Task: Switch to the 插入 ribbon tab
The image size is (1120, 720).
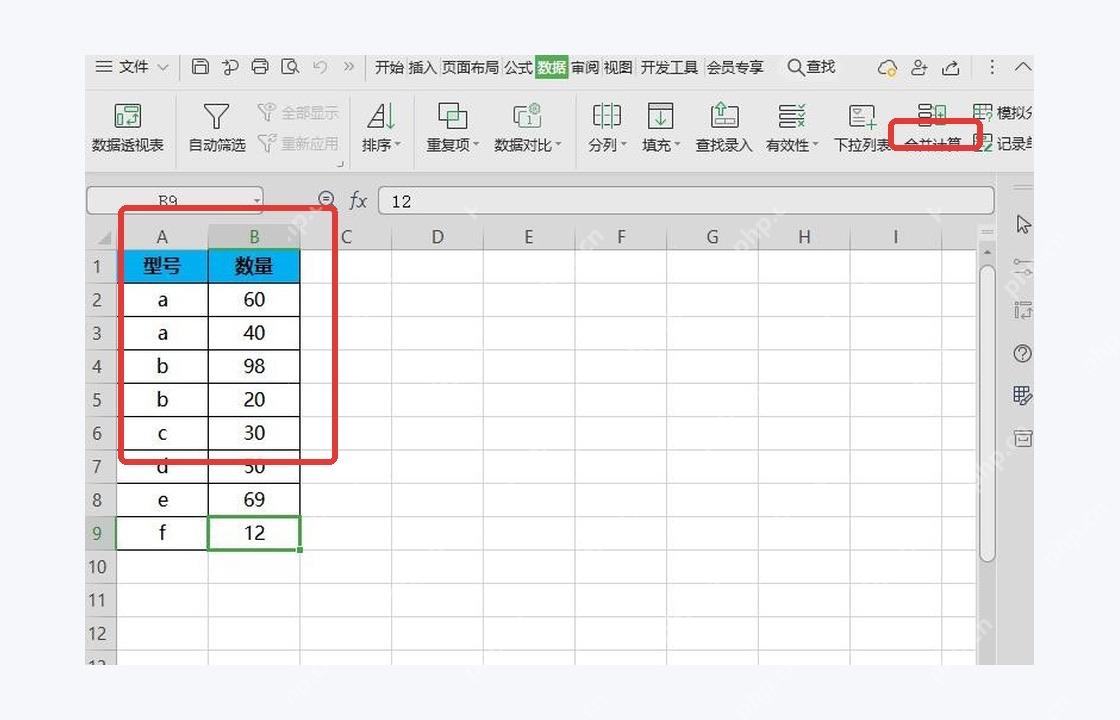Action: (x=422, y=67)
